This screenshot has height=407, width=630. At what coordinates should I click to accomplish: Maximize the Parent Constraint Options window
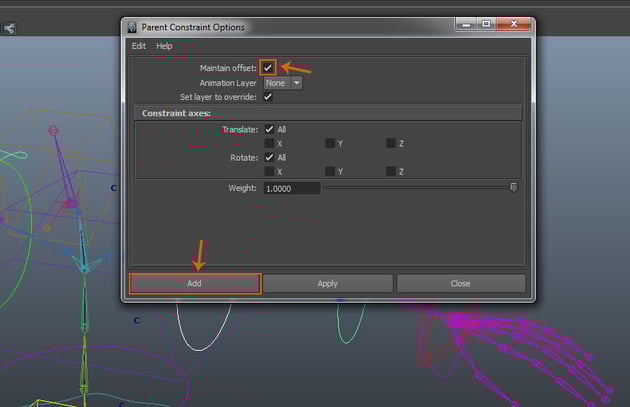(x=486, y=24)
